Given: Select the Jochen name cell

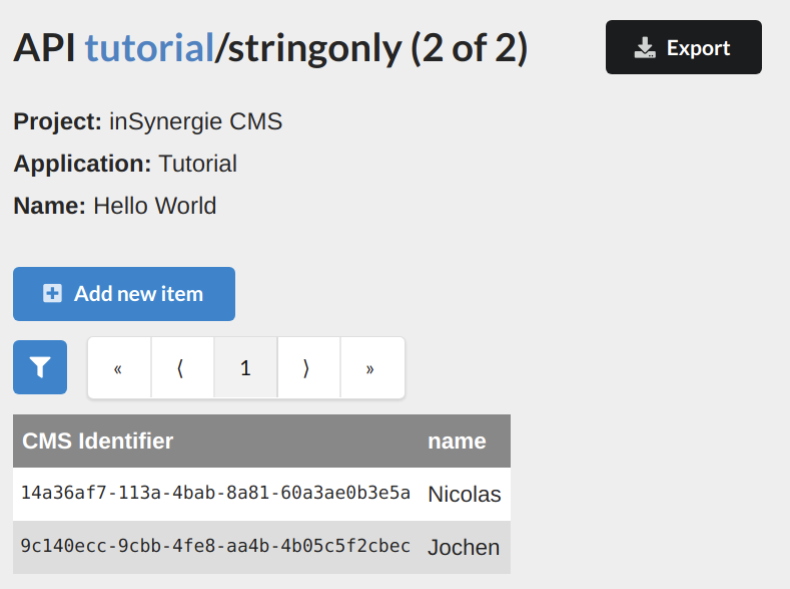Looking at the screenshot, I should click(x=464, y=547).
